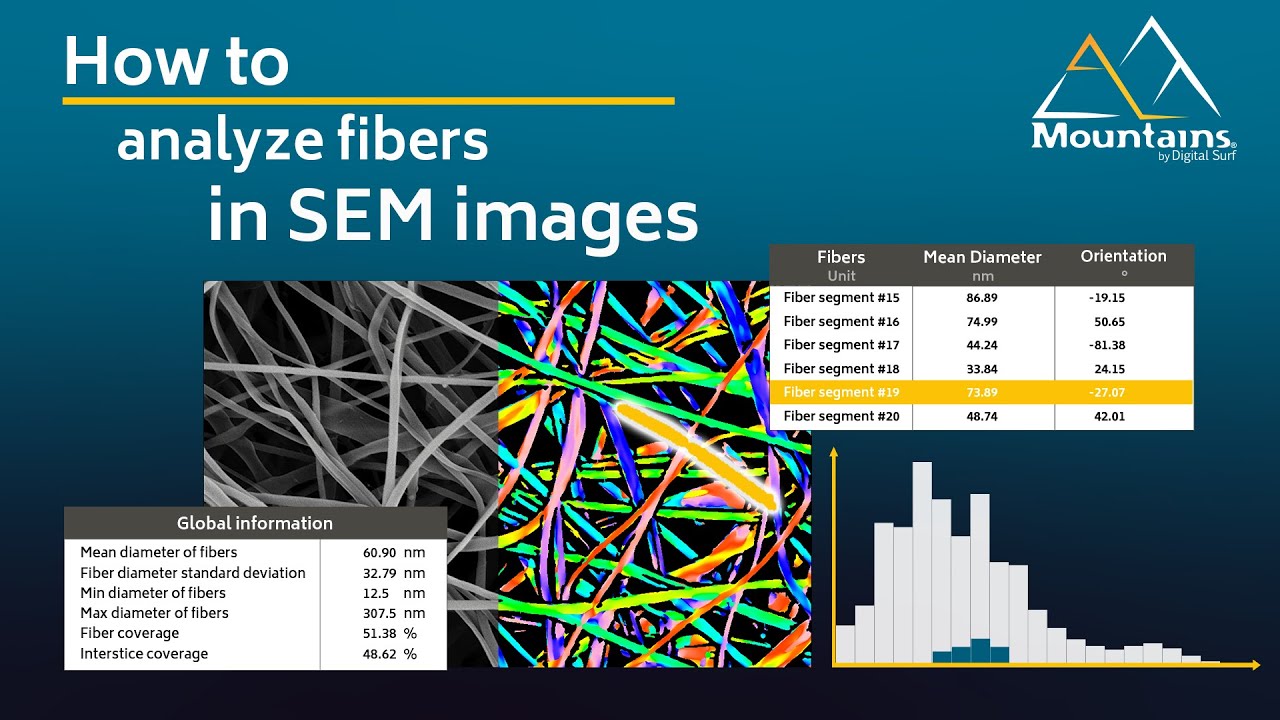Click the 'Min diameter of fibers' label

(154, 593)
